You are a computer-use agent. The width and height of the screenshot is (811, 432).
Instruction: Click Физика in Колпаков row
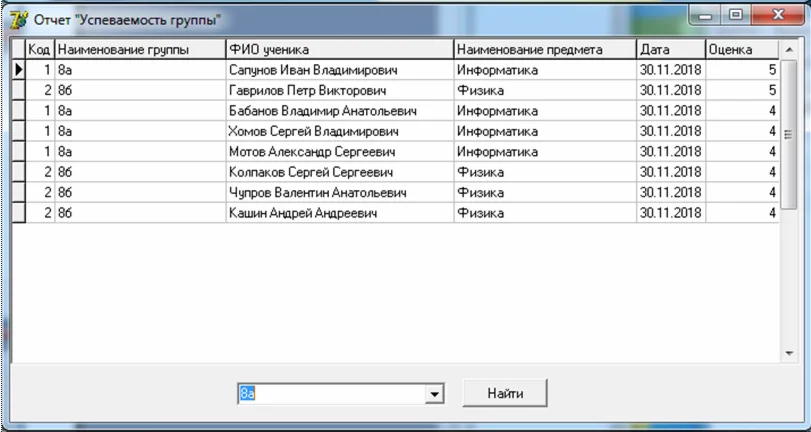click(x=545, y=172)
